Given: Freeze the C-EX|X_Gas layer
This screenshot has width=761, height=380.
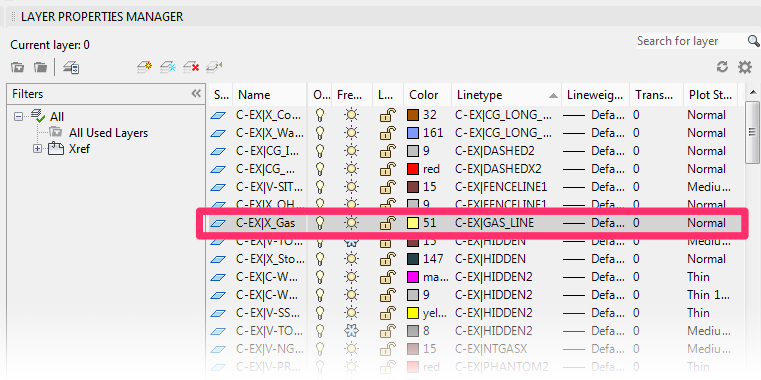Looking at the screenshot, I should point(351,223).
